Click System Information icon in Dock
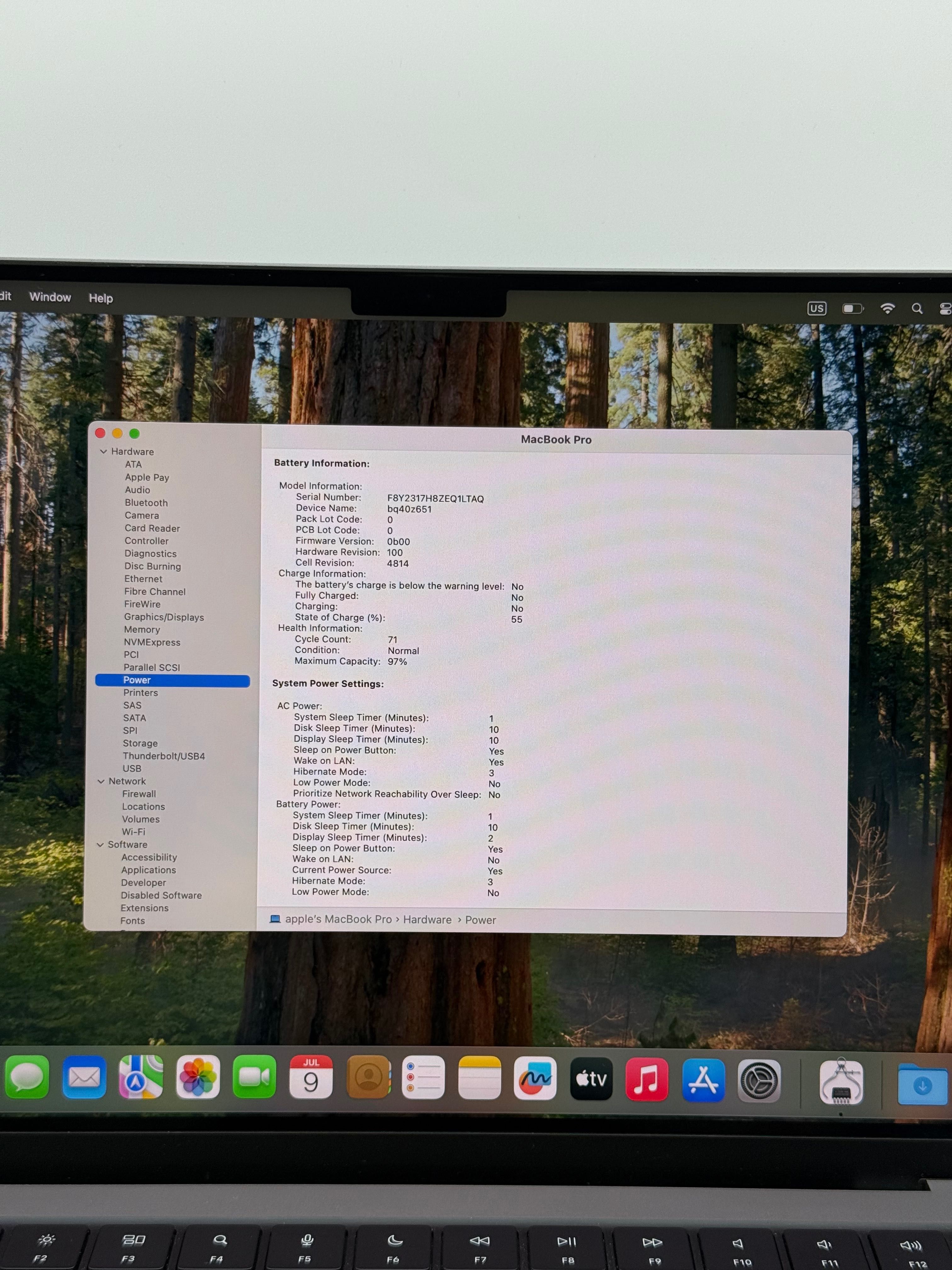The height and width of the screenshot is (1270, 952). (841, 1082)
